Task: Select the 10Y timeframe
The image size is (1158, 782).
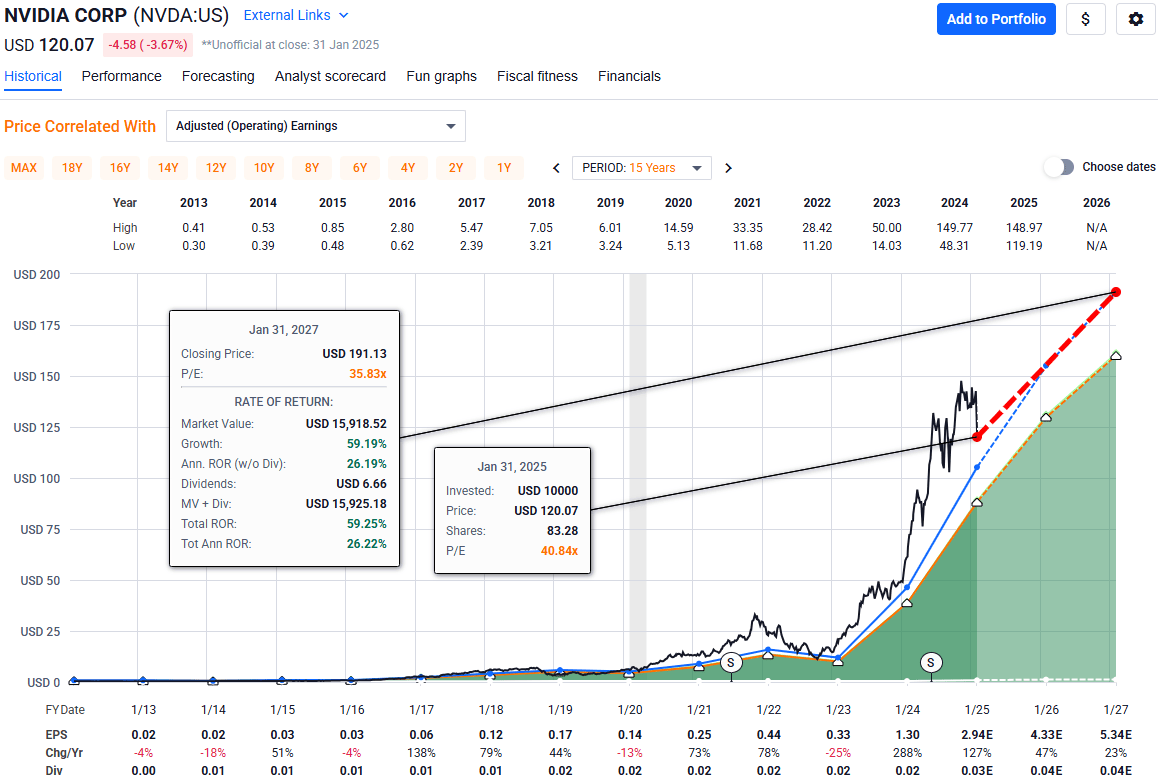Action: 263,167
